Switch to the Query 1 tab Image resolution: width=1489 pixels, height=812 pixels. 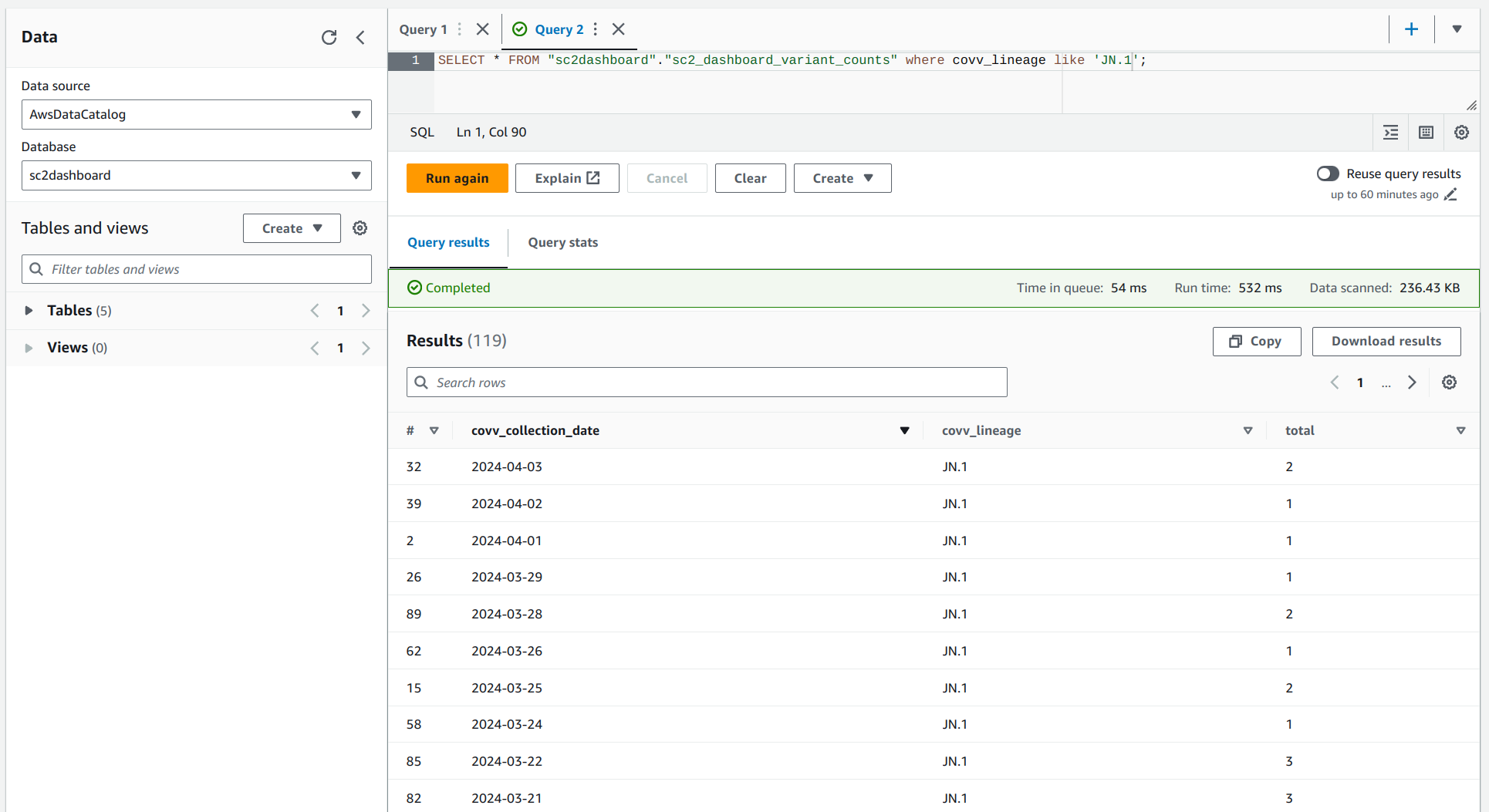pos(423,29)
